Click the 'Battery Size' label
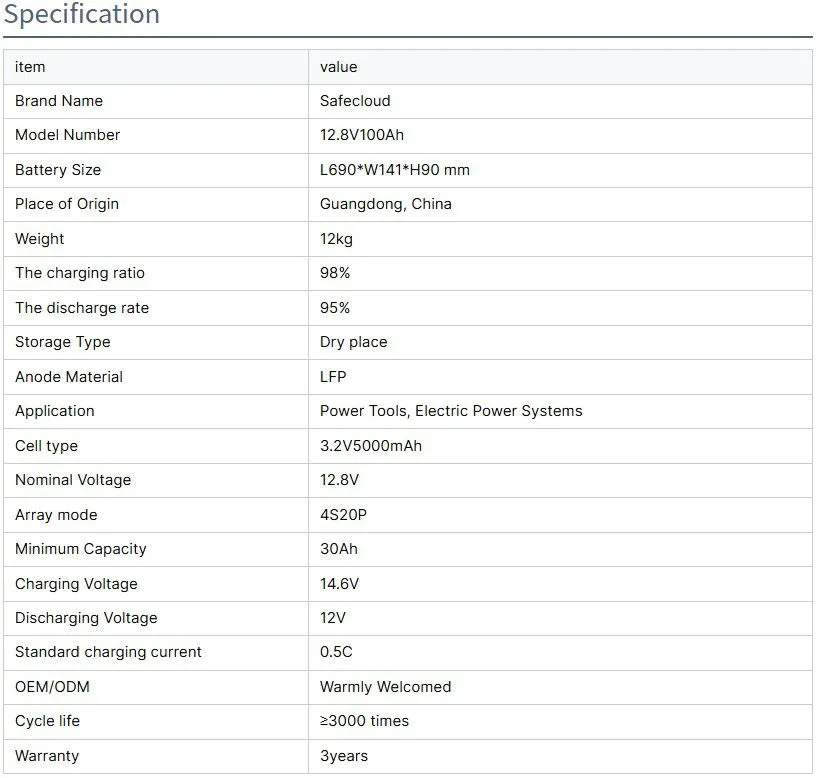The image size is (821, 778). 58,170
